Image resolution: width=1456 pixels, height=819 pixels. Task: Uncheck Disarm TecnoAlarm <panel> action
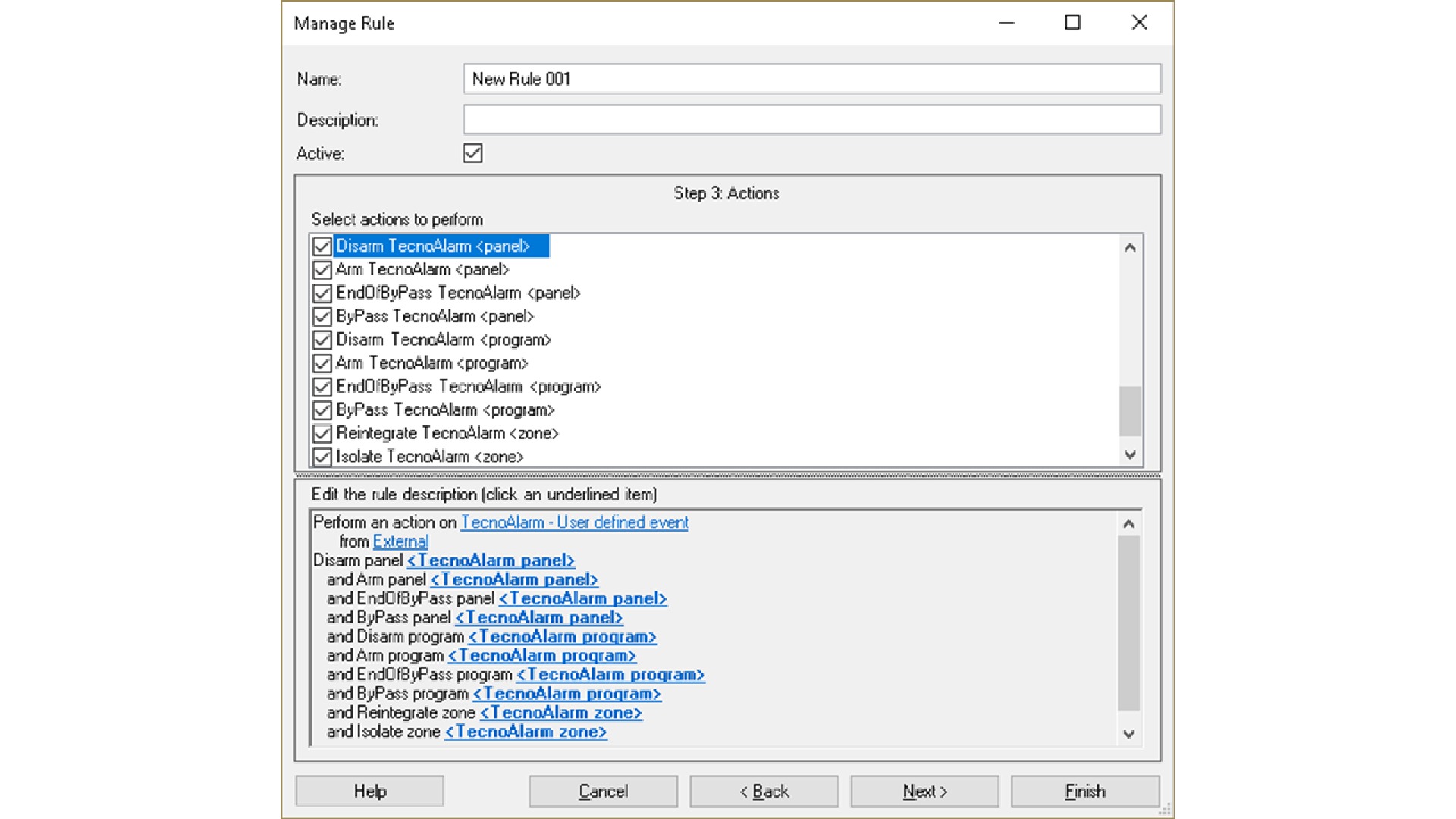pos(322,246)
